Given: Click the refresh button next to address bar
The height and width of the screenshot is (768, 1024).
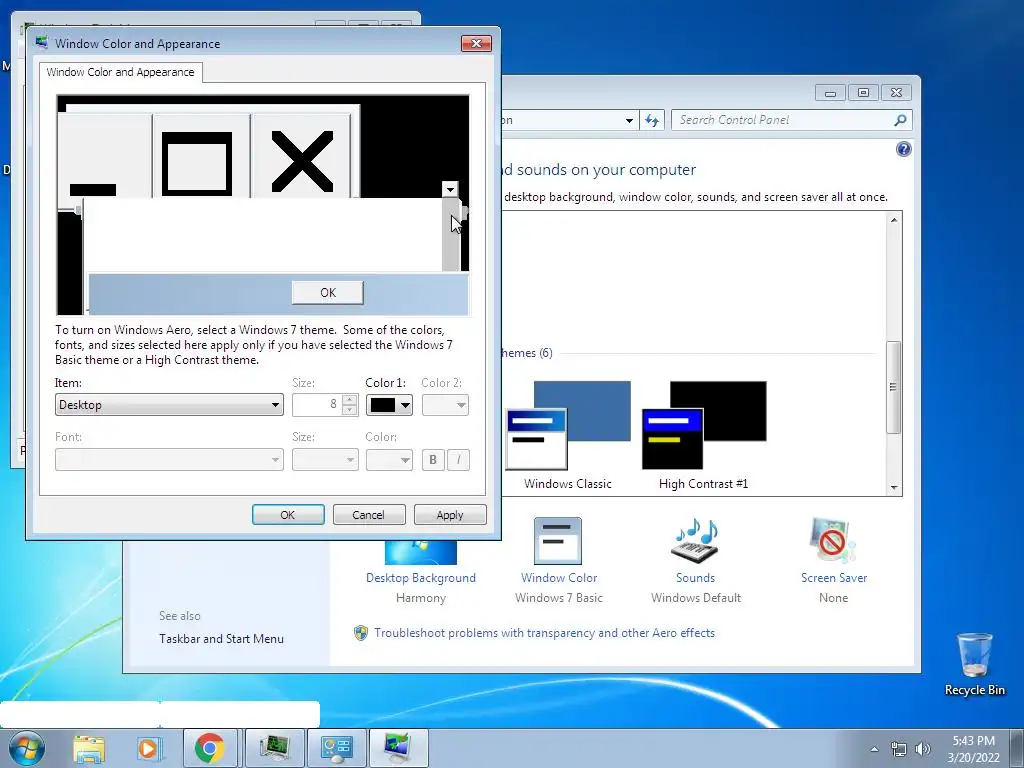Looking at the screenshot, I should point(652,120).
